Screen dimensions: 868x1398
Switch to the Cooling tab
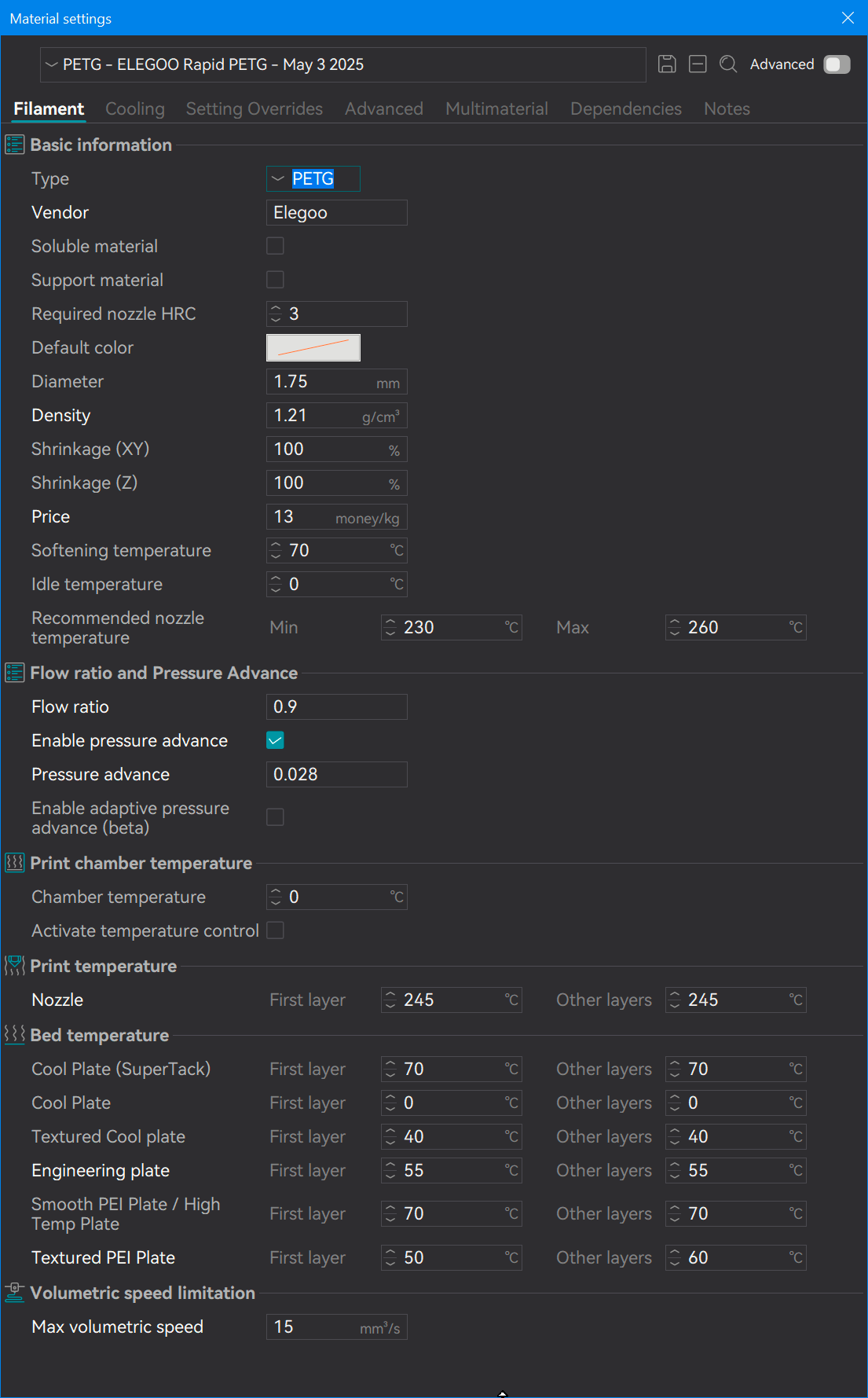[x=135, y=108]
